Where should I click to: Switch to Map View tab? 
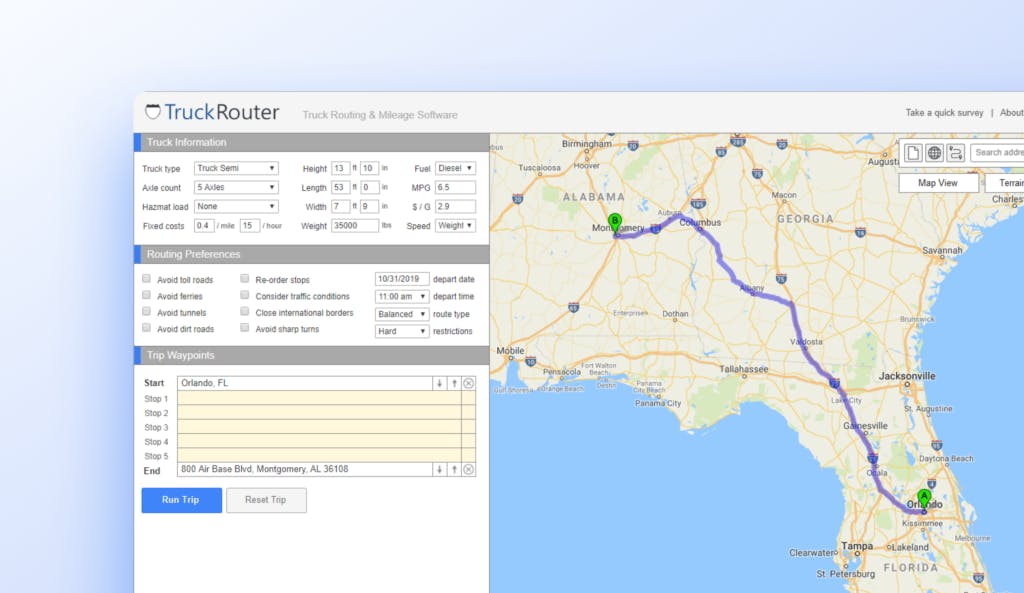pyautogui.click(x=938, y=183)
